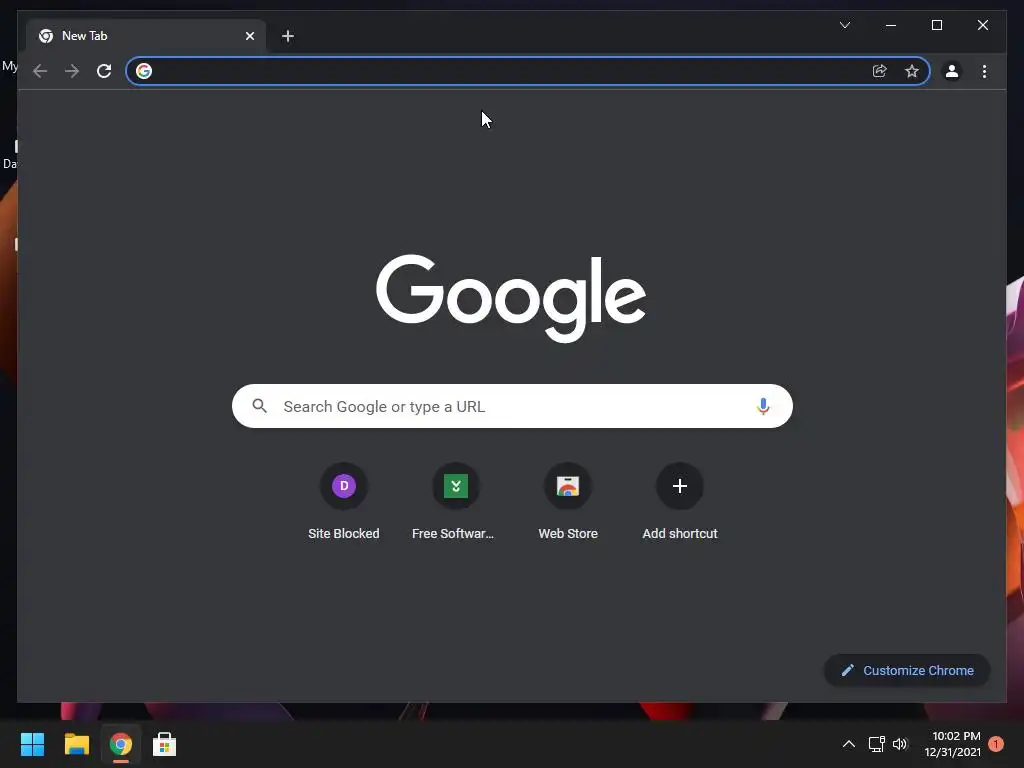Click the Google icon in address bar
The width and height of the screenshot is (1024, 768).
tap(144, 71)
